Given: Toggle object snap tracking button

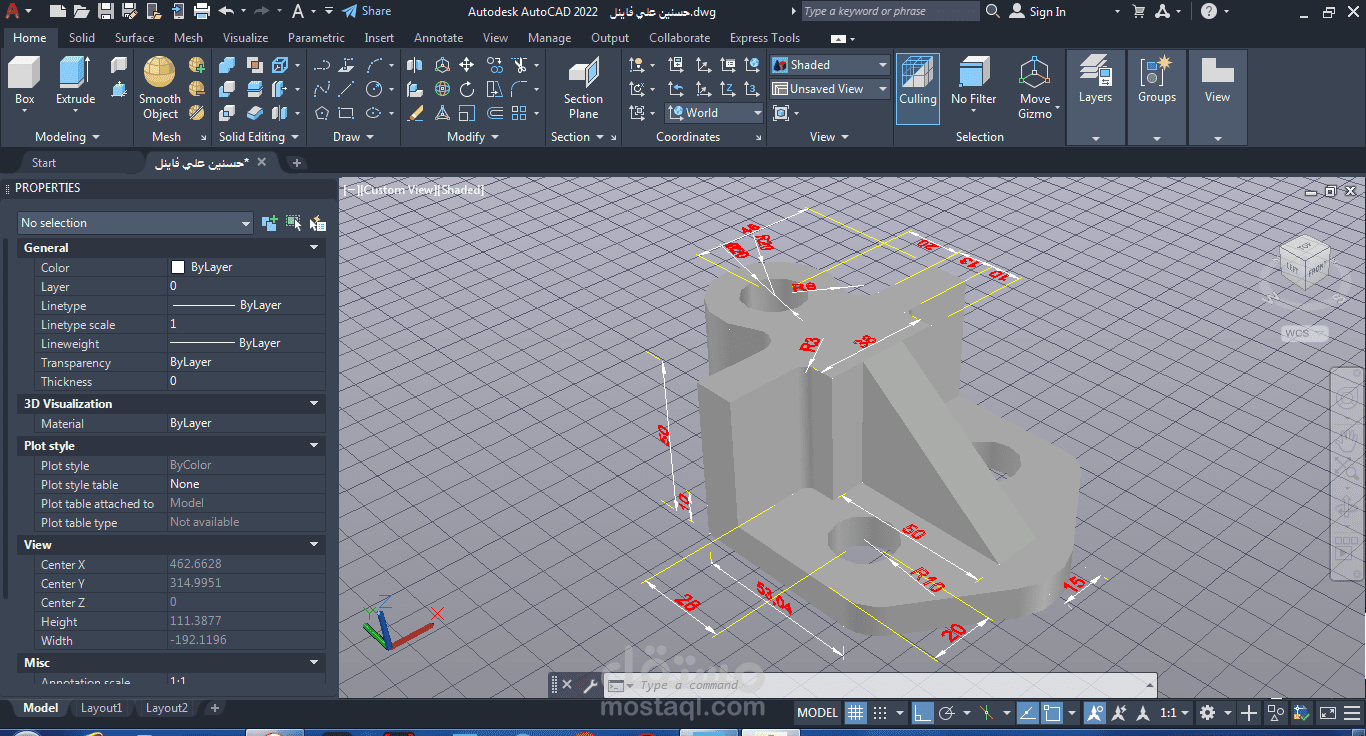Looking at the screenshot, I should coord(1027,713).
